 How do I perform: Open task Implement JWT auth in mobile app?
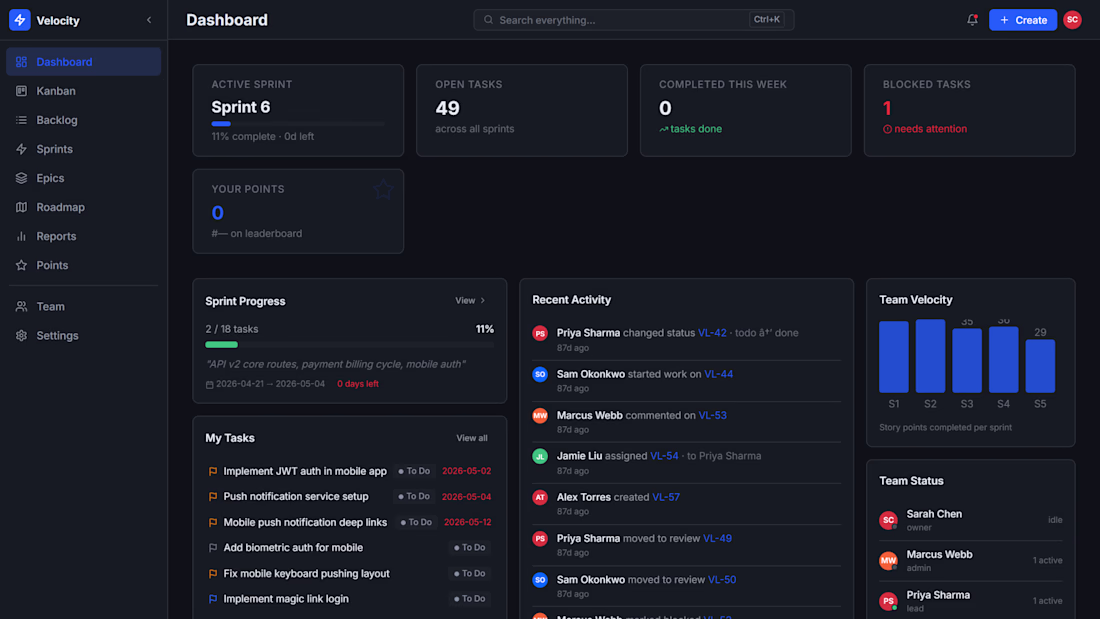click(x=305, y=471)
